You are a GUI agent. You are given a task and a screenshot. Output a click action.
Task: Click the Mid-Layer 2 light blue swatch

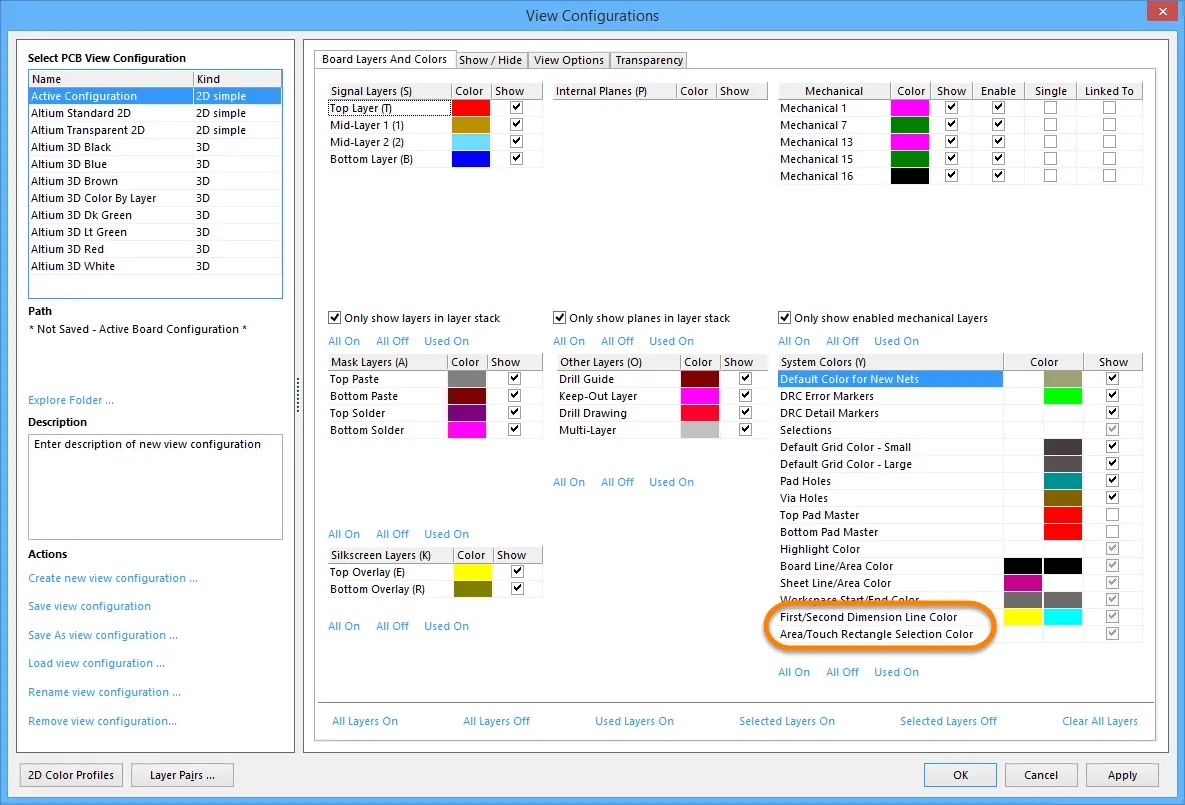(x=471, y=142)
